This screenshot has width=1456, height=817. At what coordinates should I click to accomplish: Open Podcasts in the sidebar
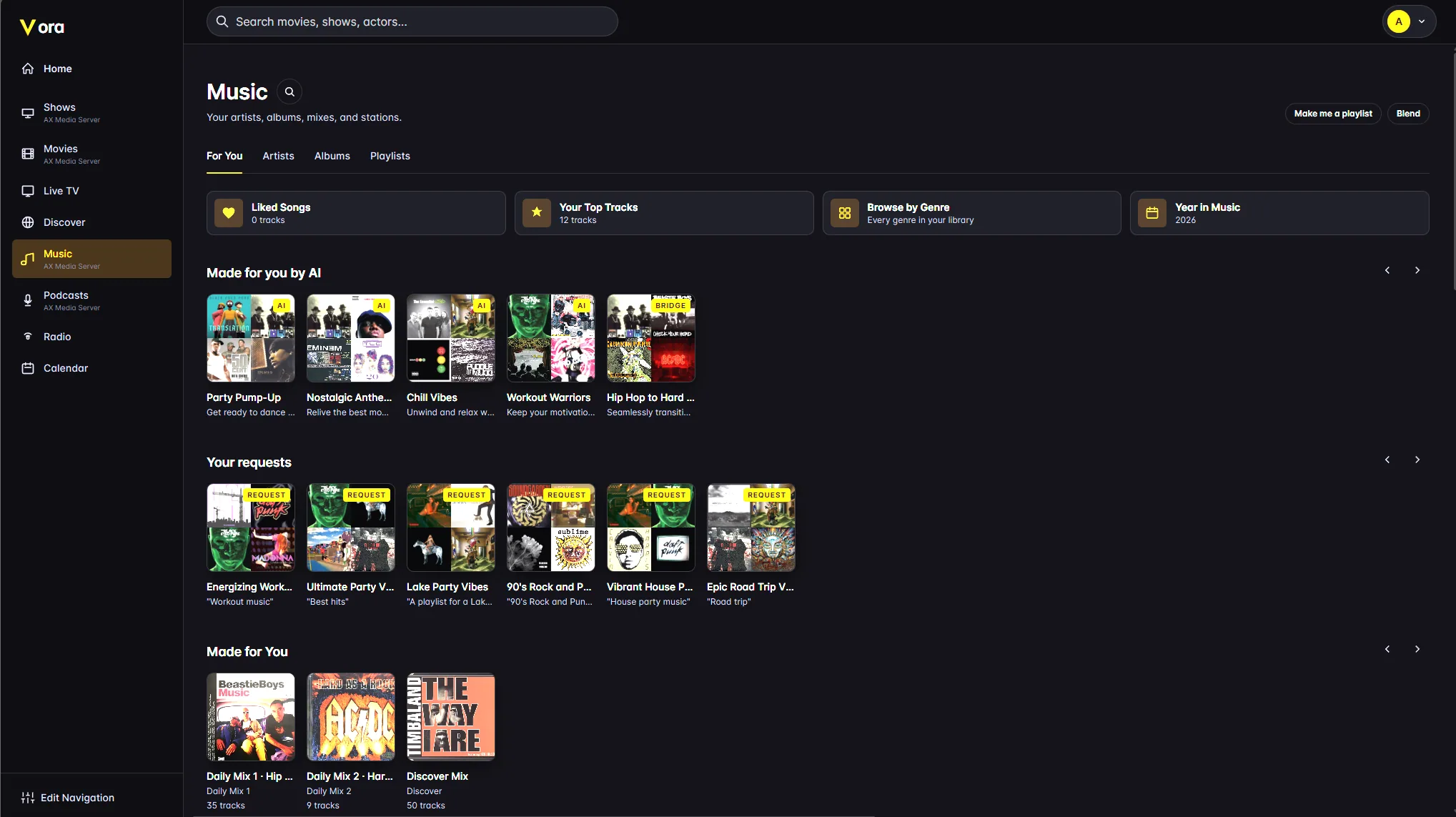(91, 301)
